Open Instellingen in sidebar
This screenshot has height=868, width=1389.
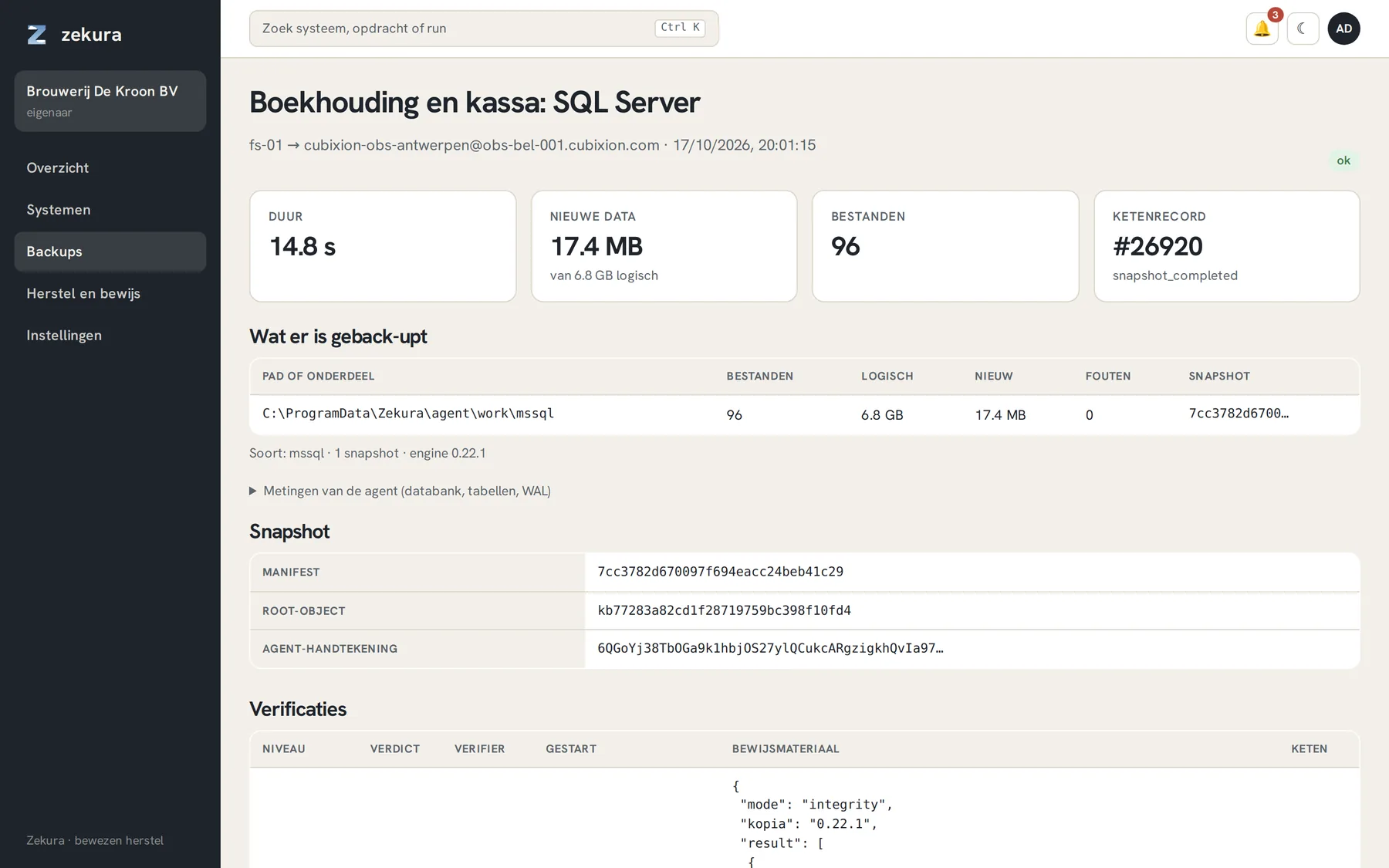[x=110, y=336]
